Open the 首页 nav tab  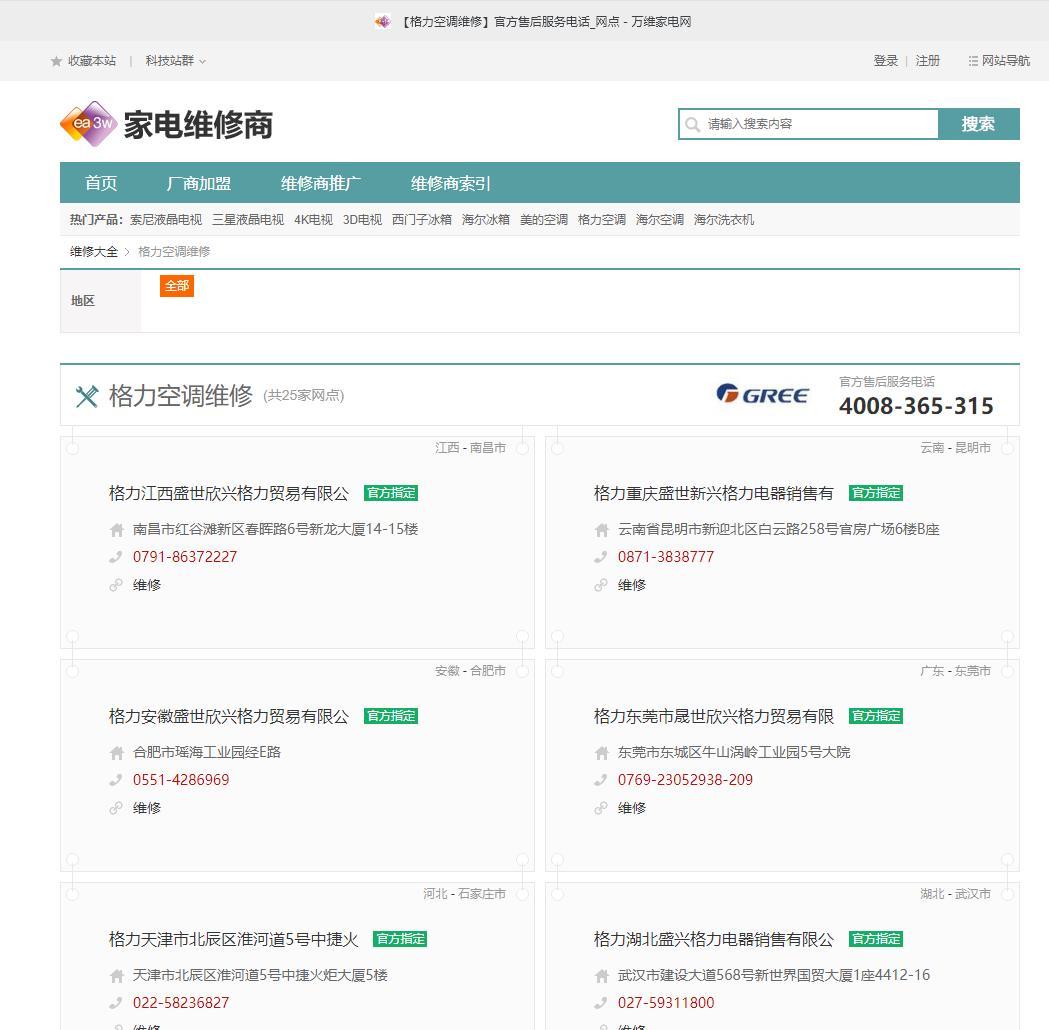[x=101, y=183]
